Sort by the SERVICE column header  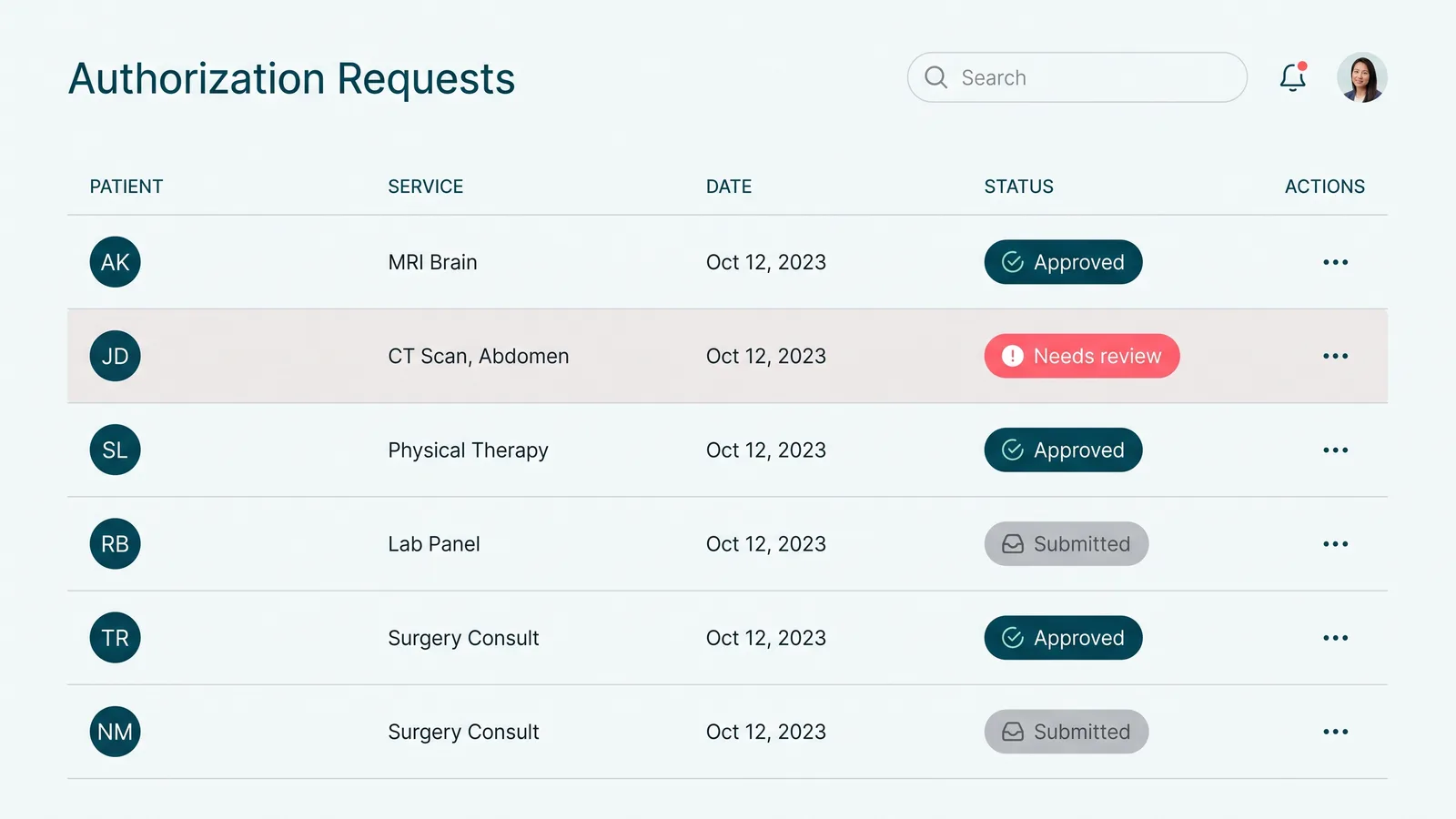[426, 187]
